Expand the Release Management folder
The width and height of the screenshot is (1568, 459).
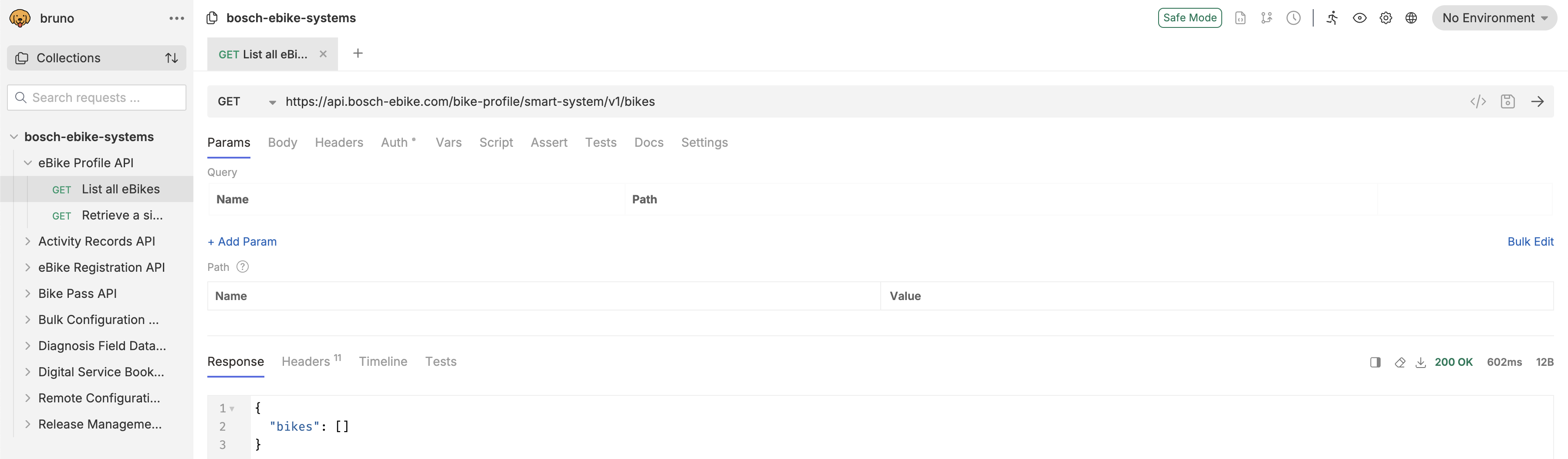pos(28,424)
